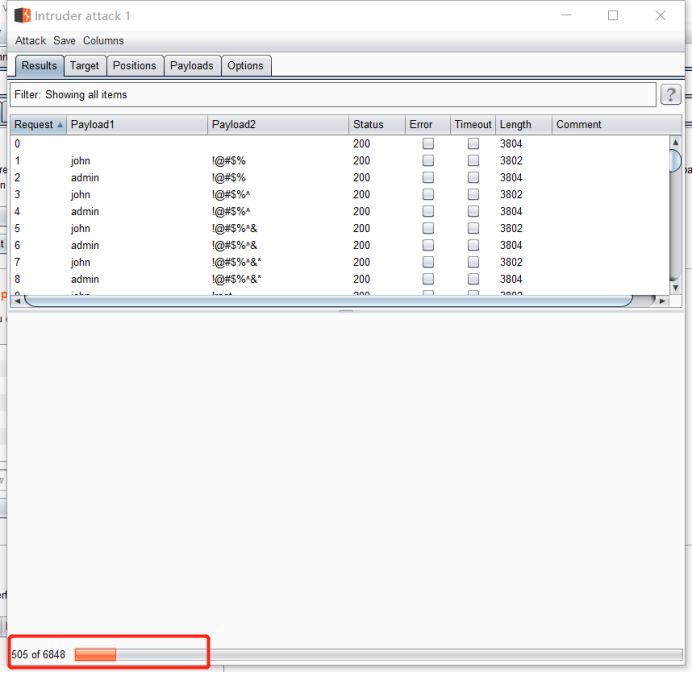Click the vertical scrollbar up arrow
Viewport: 692px width, 673px height.
point(675,142)
